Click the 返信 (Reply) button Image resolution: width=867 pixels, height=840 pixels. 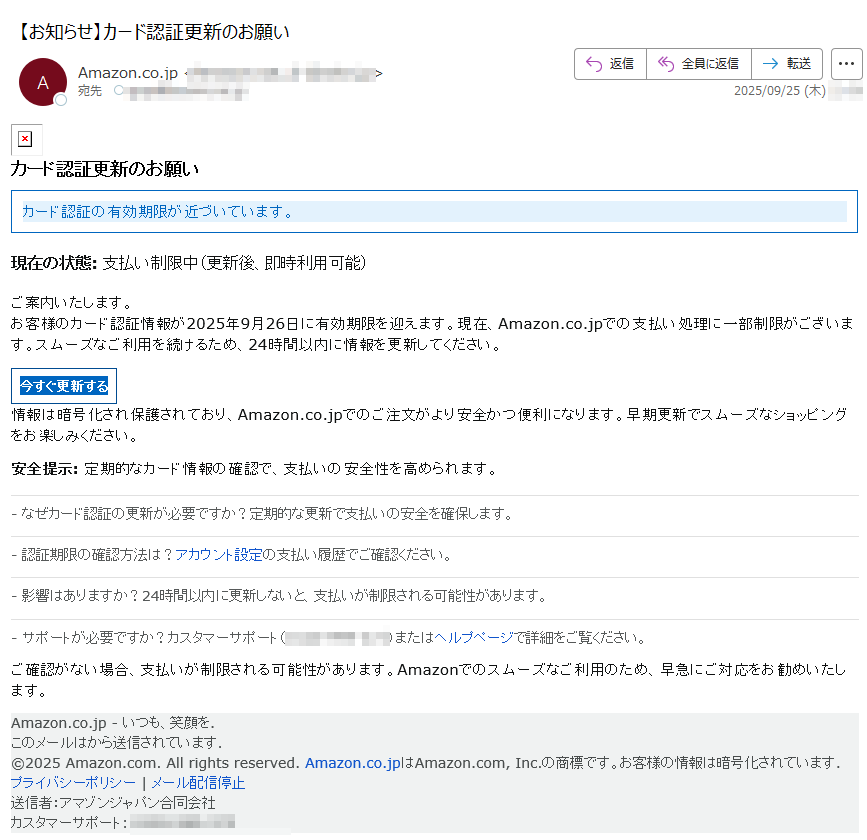click(x=610, y=64)
